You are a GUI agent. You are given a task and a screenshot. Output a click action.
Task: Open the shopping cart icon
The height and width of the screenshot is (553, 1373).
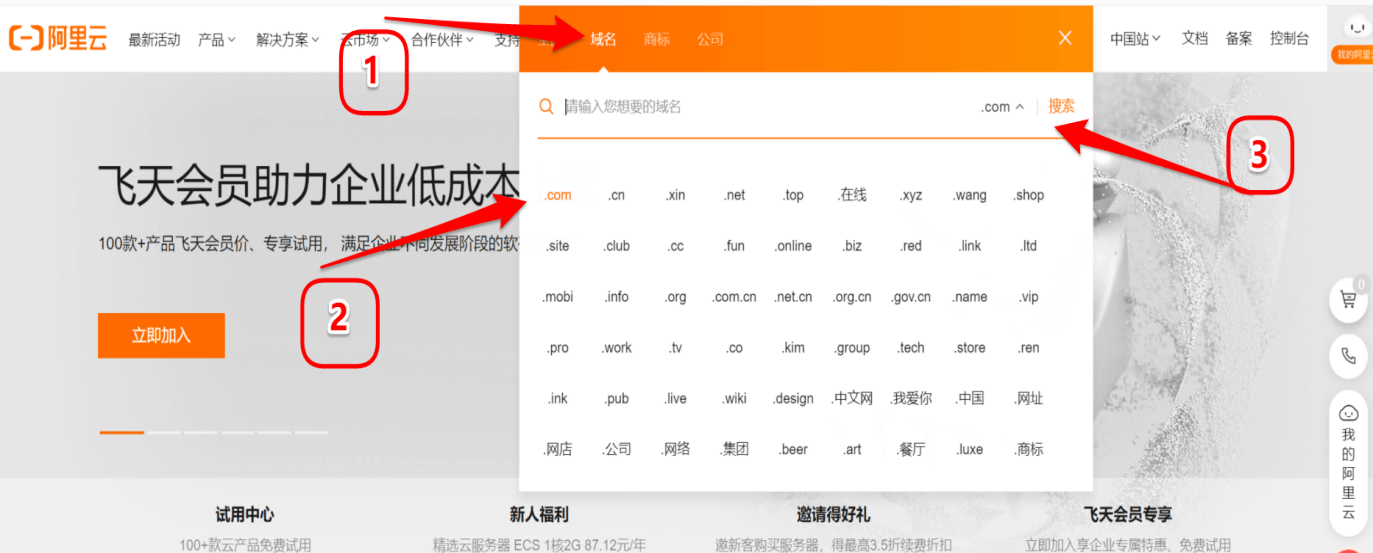[1349, 298]
